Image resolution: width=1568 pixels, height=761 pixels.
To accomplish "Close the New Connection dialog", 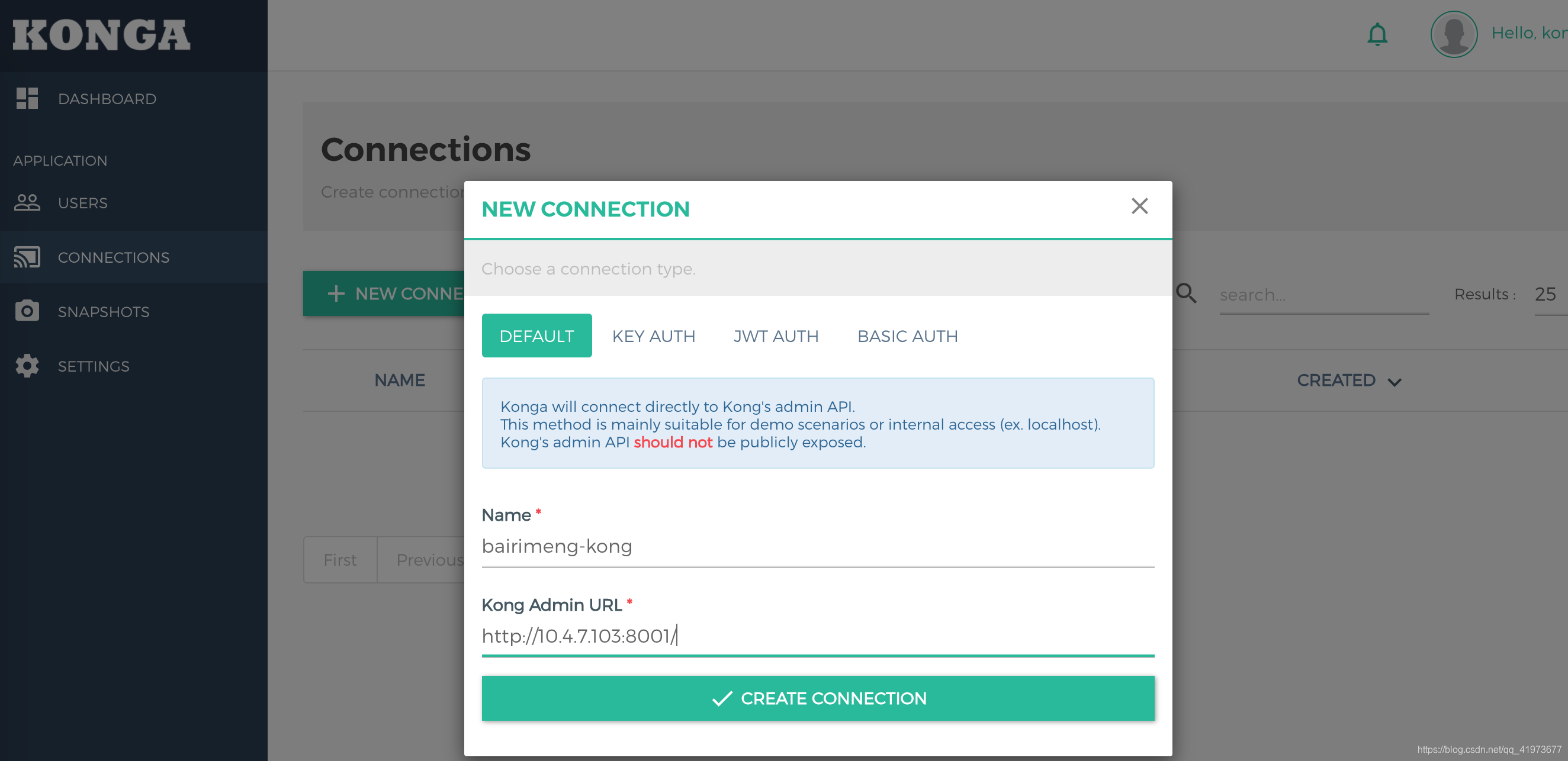I will click(x=1139, y=206).
